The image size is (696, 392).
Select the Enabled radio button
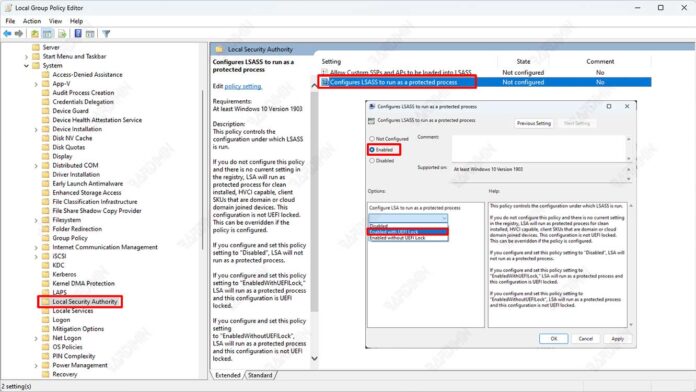point(372,150)
